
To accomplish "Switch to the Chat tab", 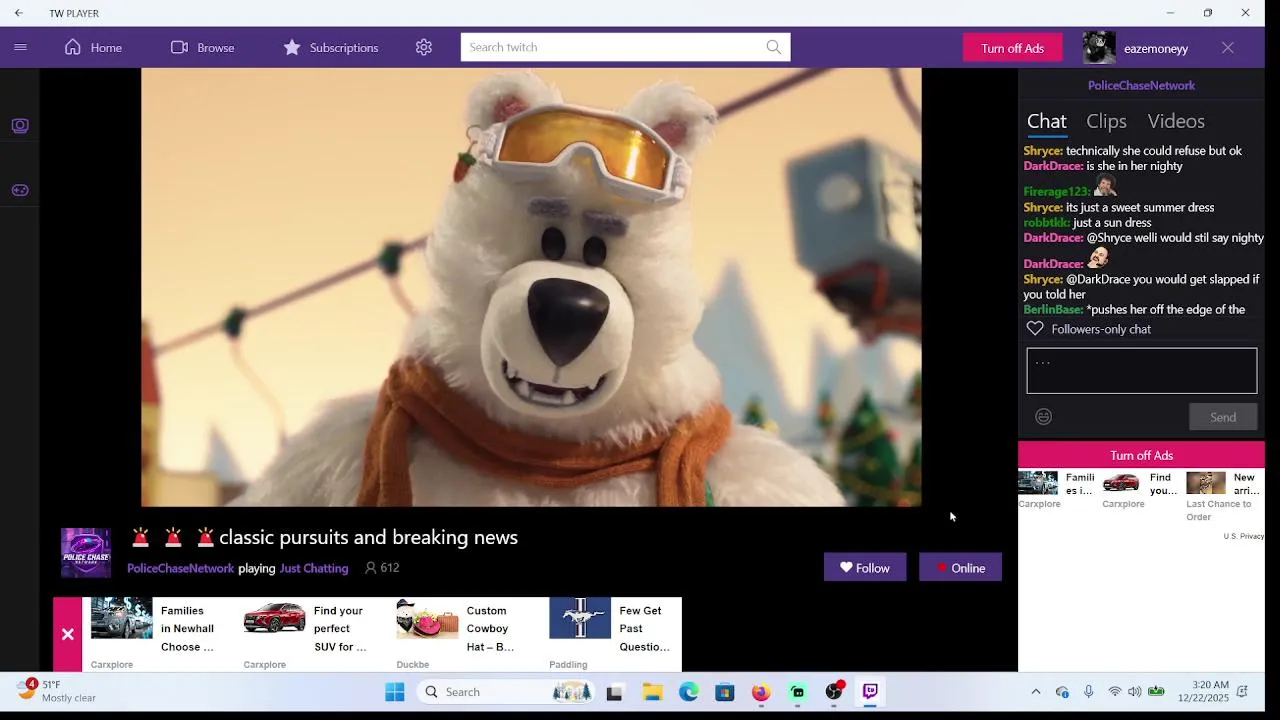I will 1047,121.
